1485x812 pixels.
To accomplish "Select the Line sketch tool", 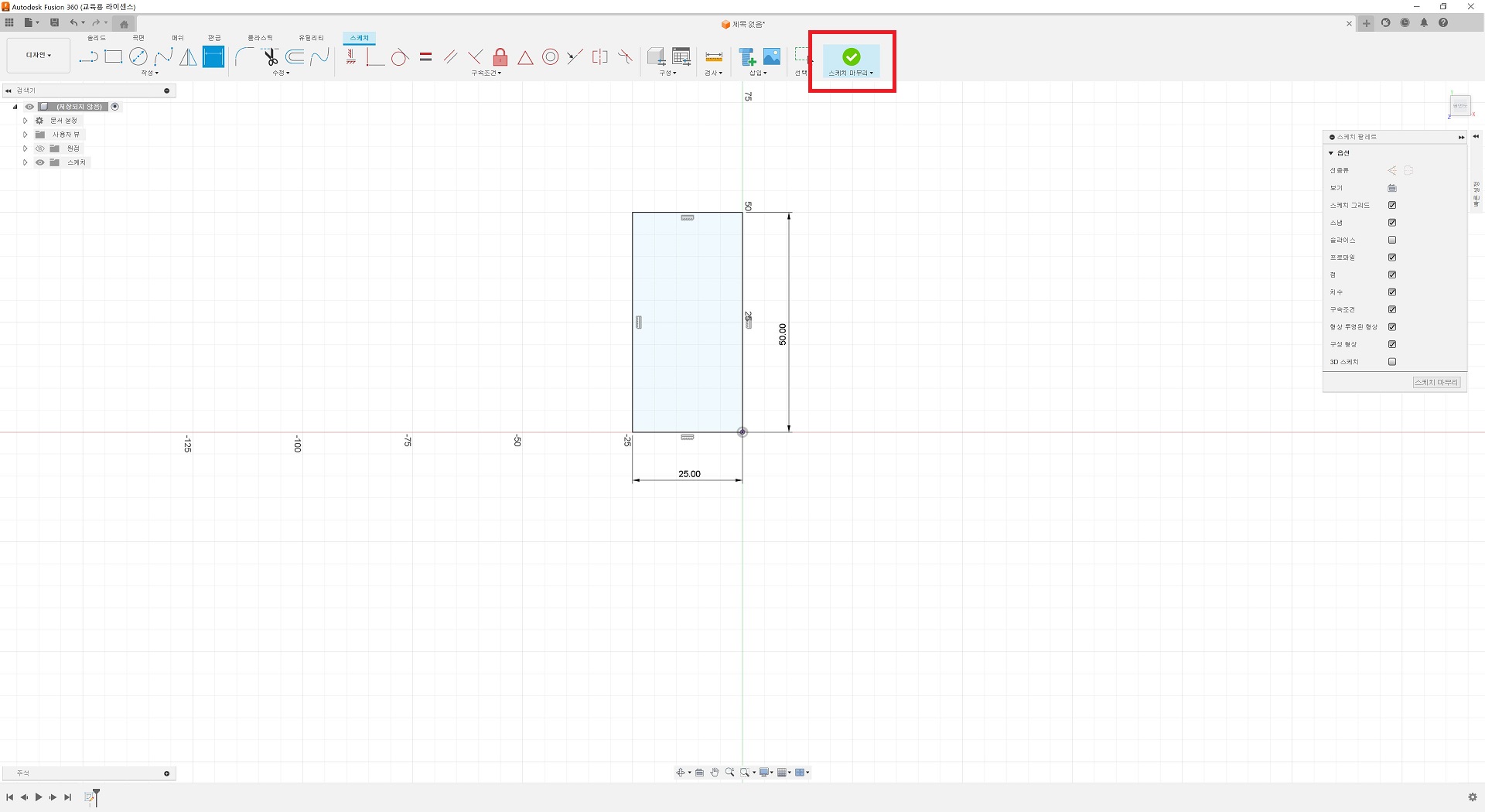I will 89,56.
